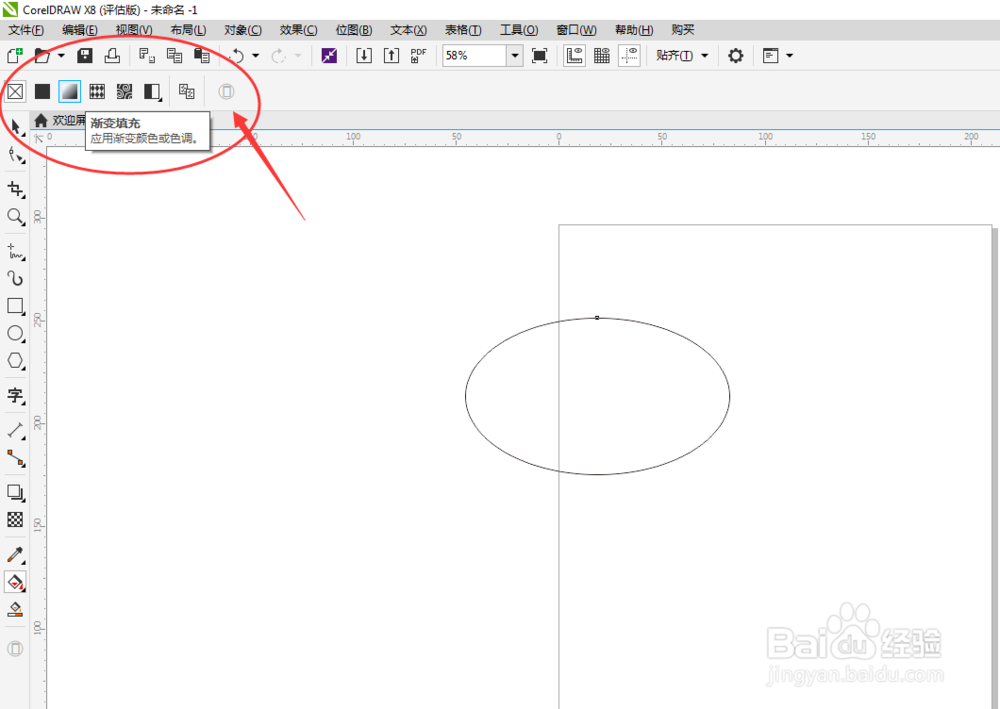Select the Bitmap pattern fill button
The image size is (1000, 709).
pos(124,92)
